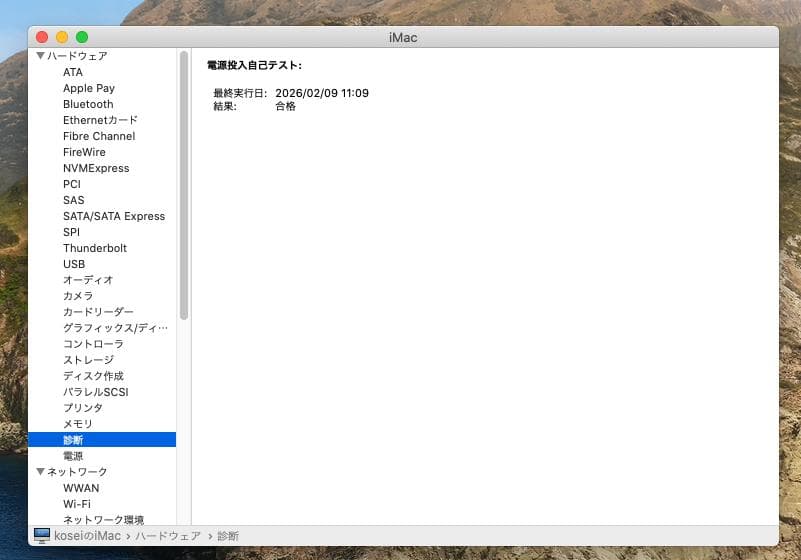Click the 電源投入自己テスト heading
Viewport: 801px width, 560px height.
pyautogui.click(x=254, y=65)
